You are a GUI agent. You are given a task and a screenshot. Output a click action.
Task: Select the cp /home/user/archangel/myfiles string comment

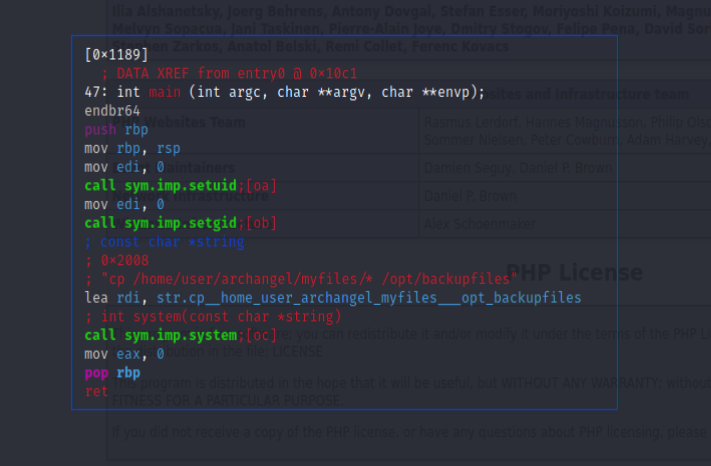pyautogui.click(x=300, y=279)
